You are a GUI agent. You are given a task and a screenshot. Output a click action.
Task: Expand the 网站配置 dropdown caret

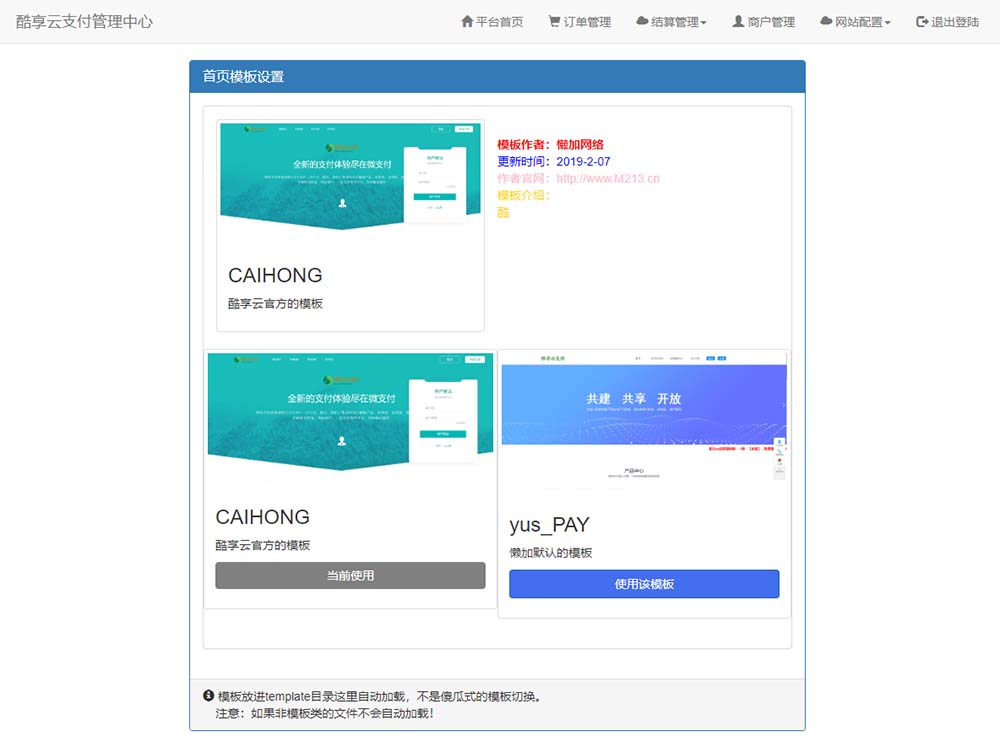pos(887,23)
